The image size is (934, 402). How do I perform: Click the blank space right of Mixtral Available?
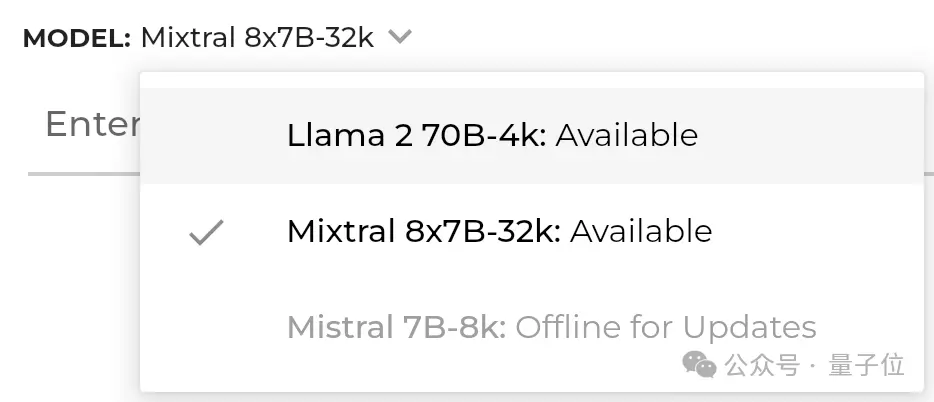tap(817, 232)
